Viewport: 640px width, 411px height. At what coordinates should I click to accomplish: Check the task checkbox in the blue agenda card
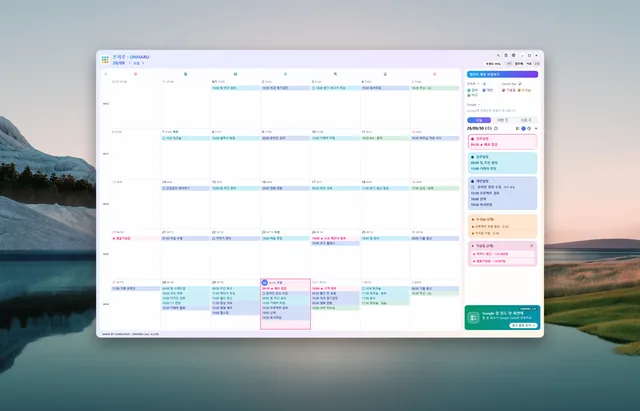473,187
